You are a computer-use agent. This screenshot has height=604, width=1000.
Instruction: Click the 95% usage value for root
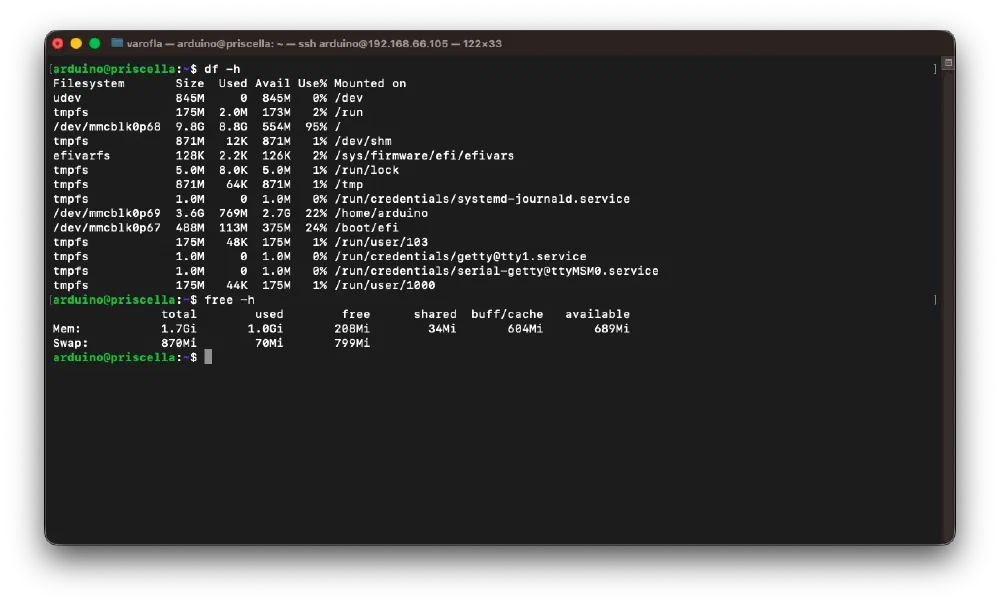coord(316,127)
